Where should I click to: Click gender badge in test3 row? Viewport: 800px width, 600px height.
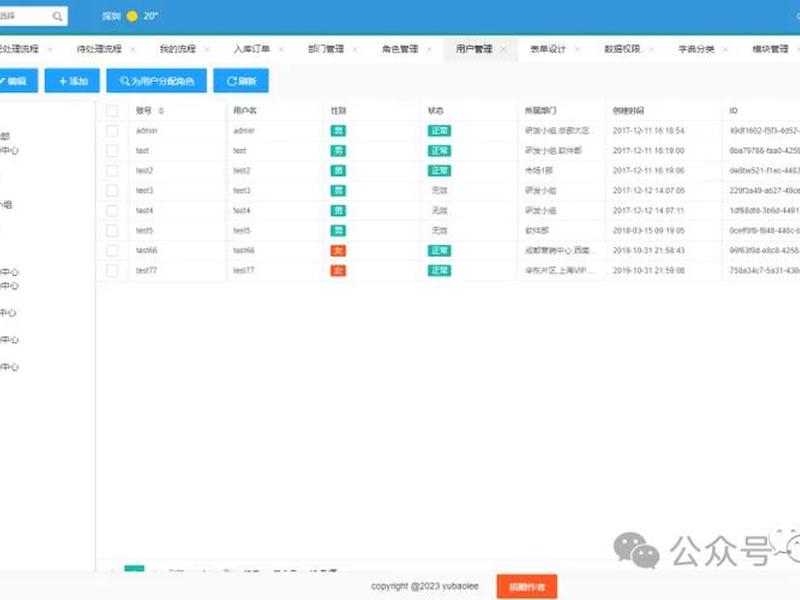tap(338, 190)
